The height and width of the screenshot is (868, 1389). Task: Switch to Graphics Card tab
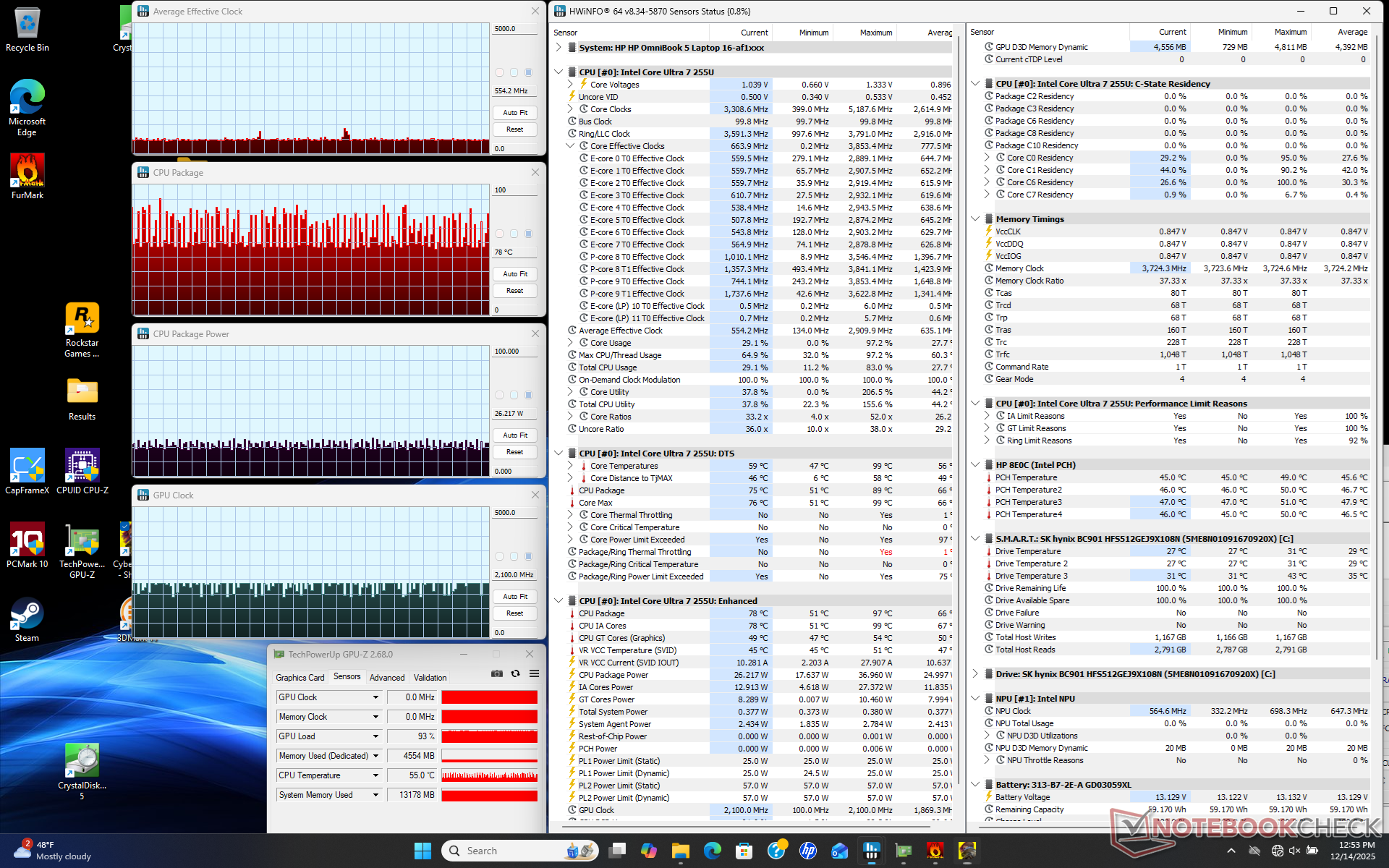tap(300, 678)
